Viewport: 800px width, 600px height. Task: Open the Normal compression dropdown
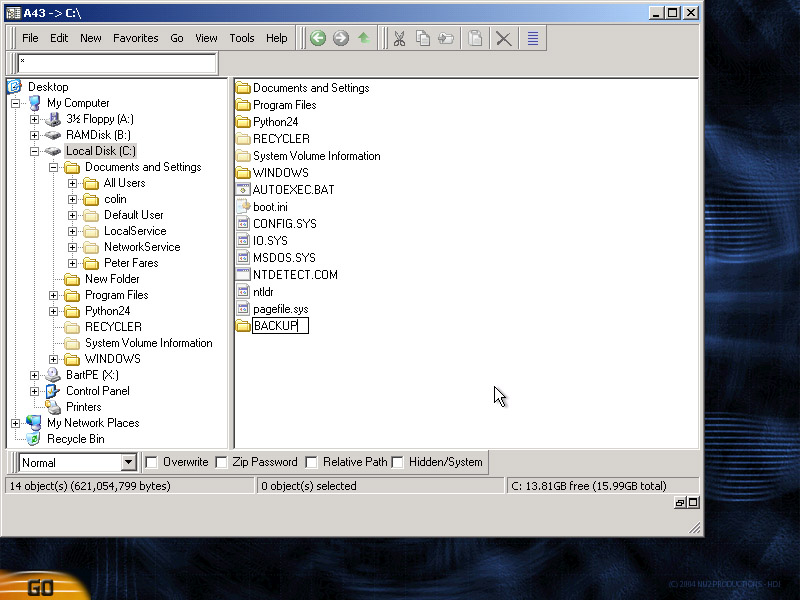point(129,463)
